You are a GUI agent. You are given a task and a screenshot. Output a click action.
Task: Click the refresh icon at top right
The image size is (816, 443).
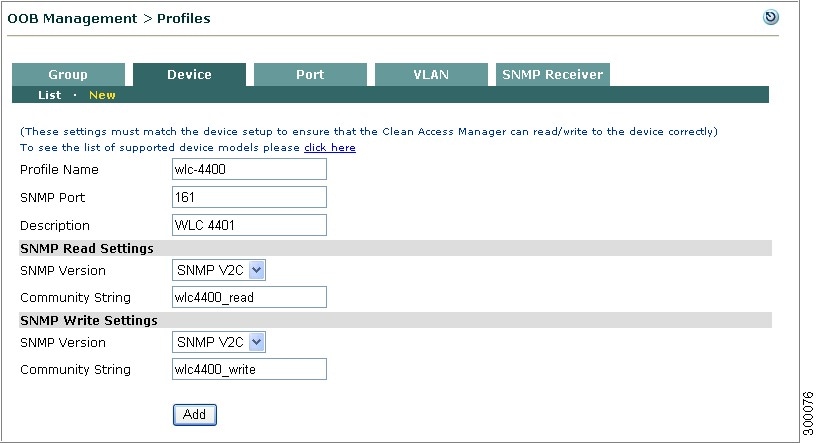[x=771, y=17]
